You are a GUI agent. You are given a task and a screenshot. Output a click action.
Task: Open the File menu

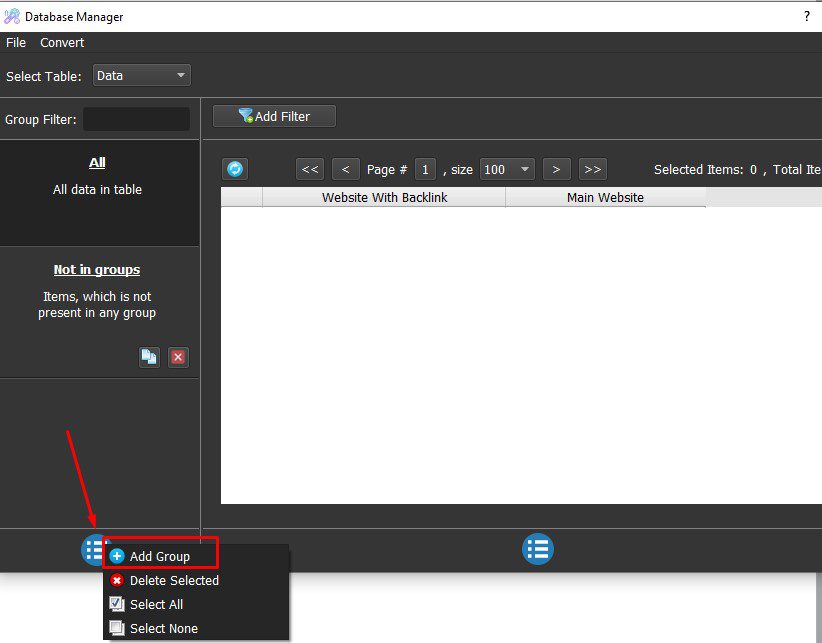[x=16, y=42]
